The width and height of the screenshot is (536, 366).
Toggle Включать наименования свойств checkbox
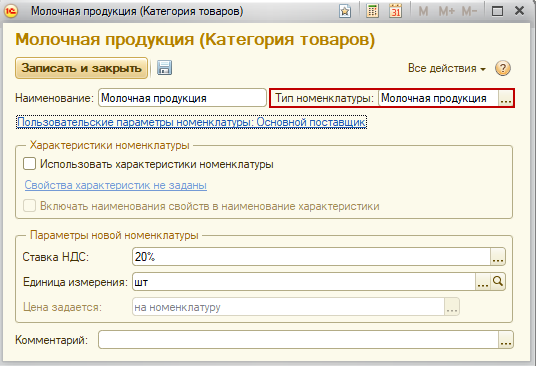tap(29, 206)
